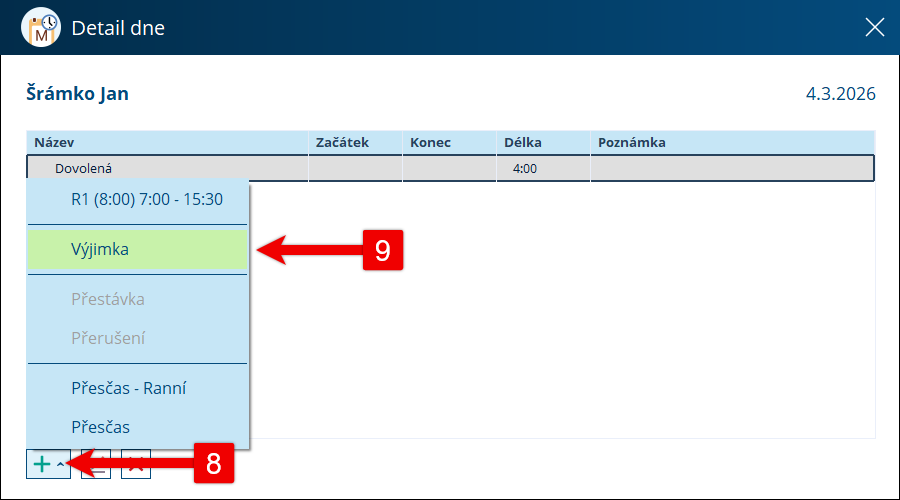Pick the Přesčas menu entry

pyautogui.click(x=137, y=427)
